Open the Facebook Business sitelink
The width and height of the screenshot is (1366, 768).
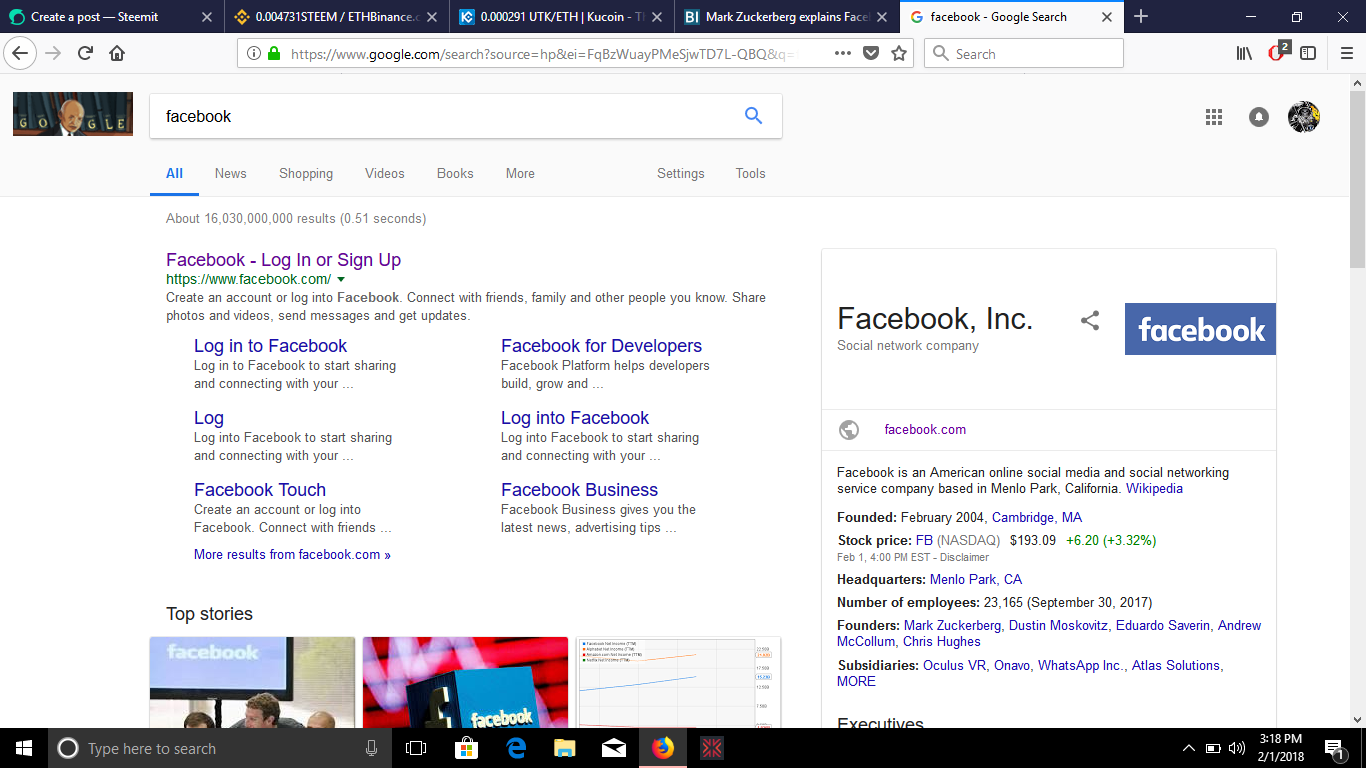[579, 490]
